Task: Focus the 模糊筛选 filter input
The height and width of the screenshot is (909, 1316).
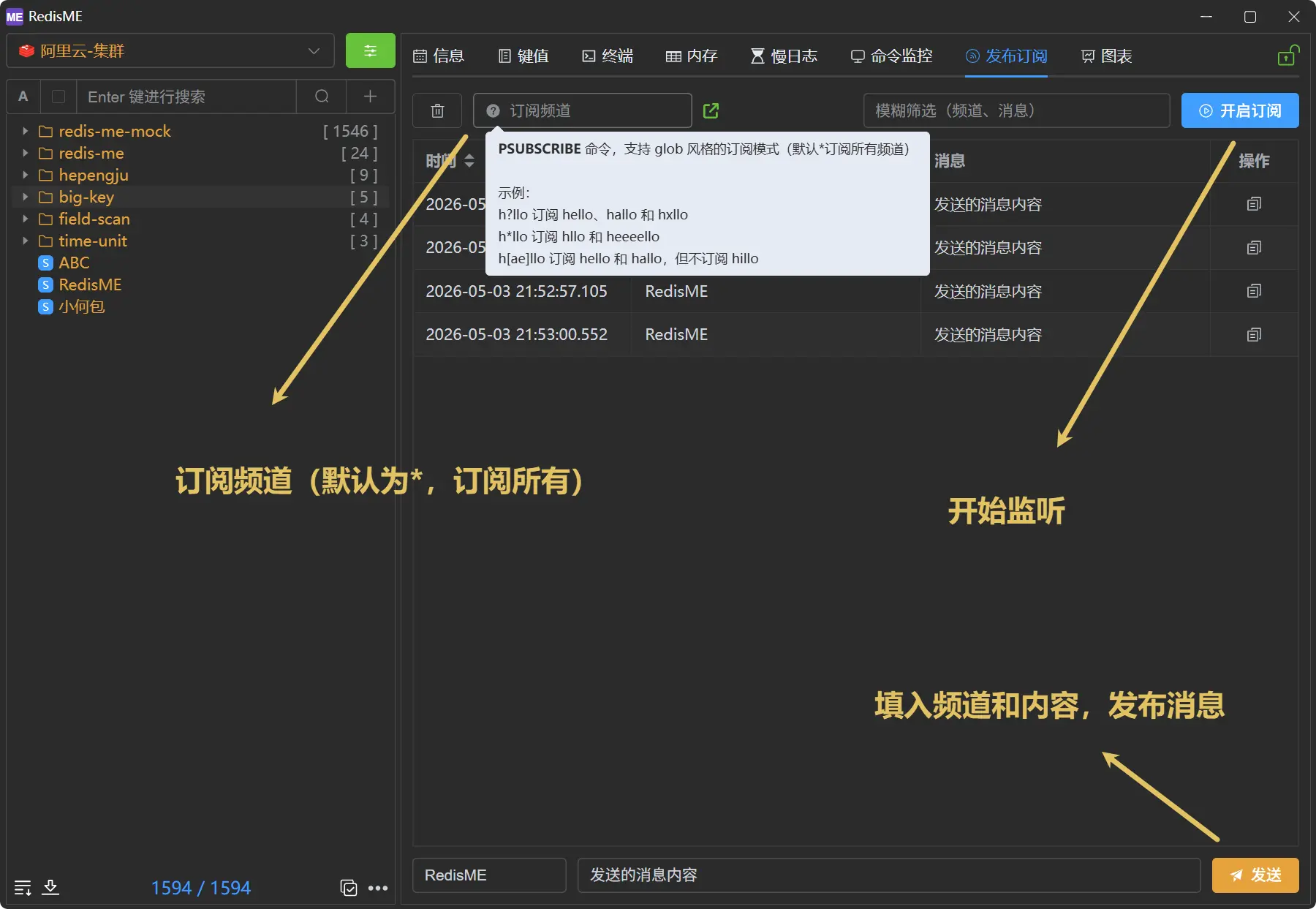Action: click(1016, 110)
